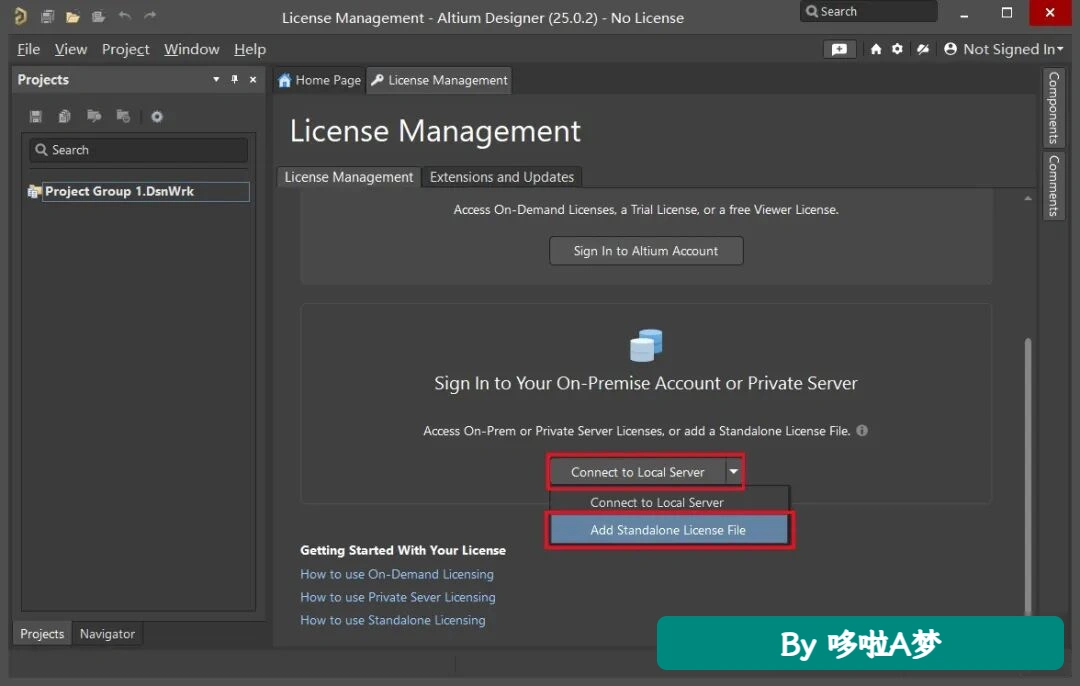Close the Projects panel
The image size is (1080, 686).
[x=253, y=79]
